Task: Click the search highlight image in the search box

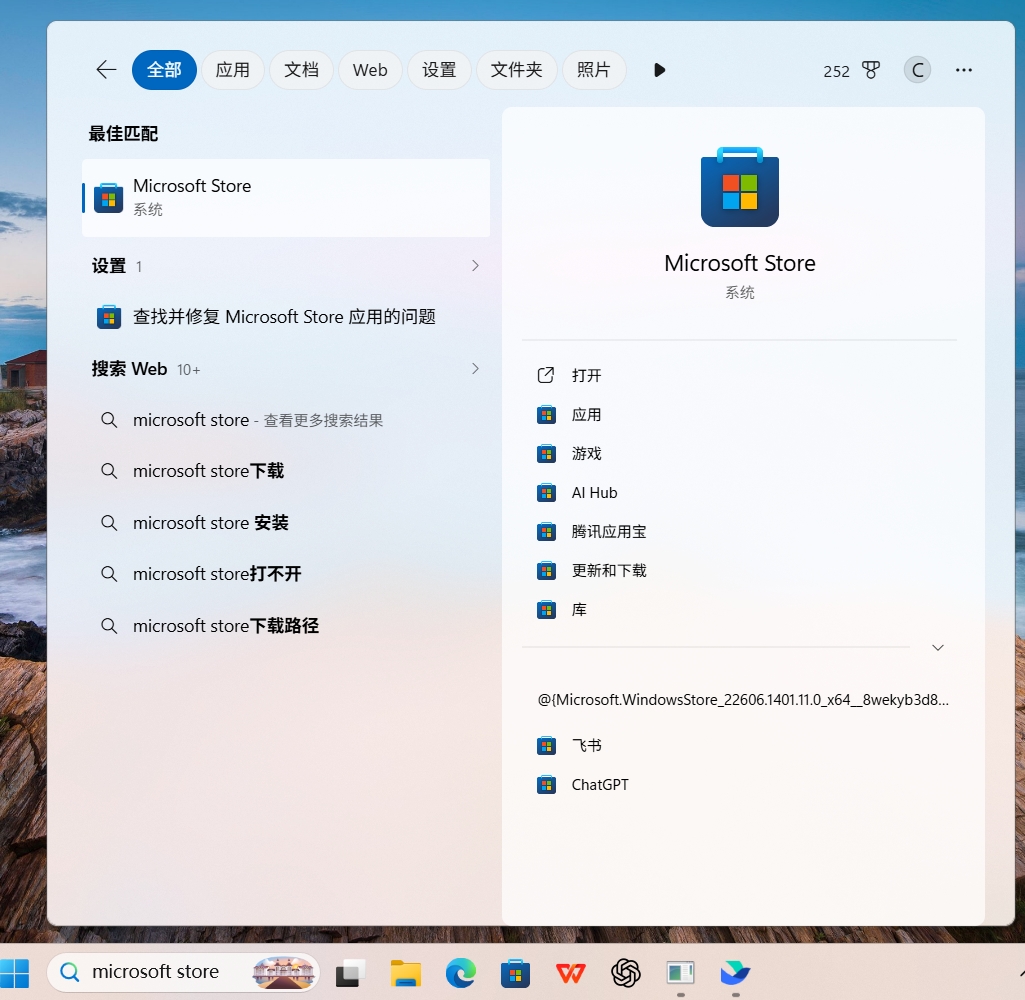Action: [x=283, y=972]
